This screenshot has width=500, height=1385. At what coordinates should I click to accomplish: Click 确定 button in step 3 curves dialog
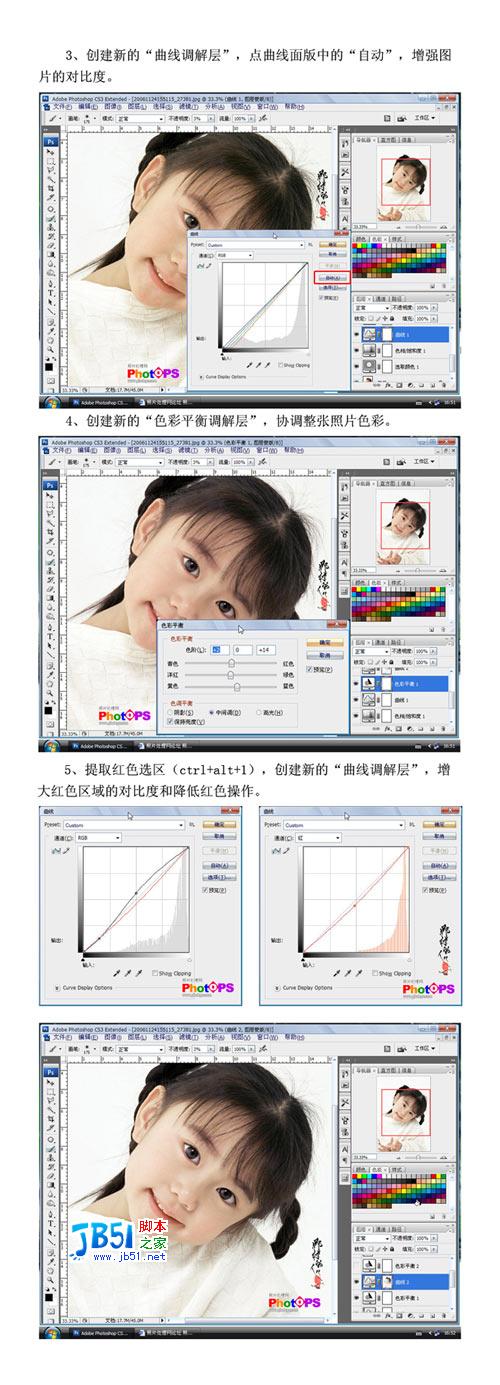333,244
